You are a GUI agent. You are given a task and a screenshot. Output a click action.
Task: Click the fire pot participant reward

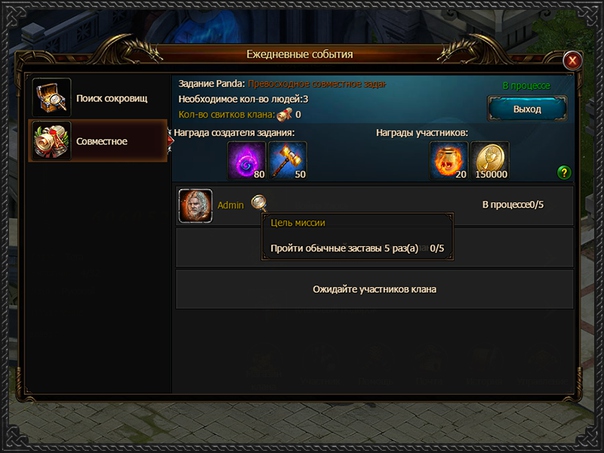[x=449, y=160]
